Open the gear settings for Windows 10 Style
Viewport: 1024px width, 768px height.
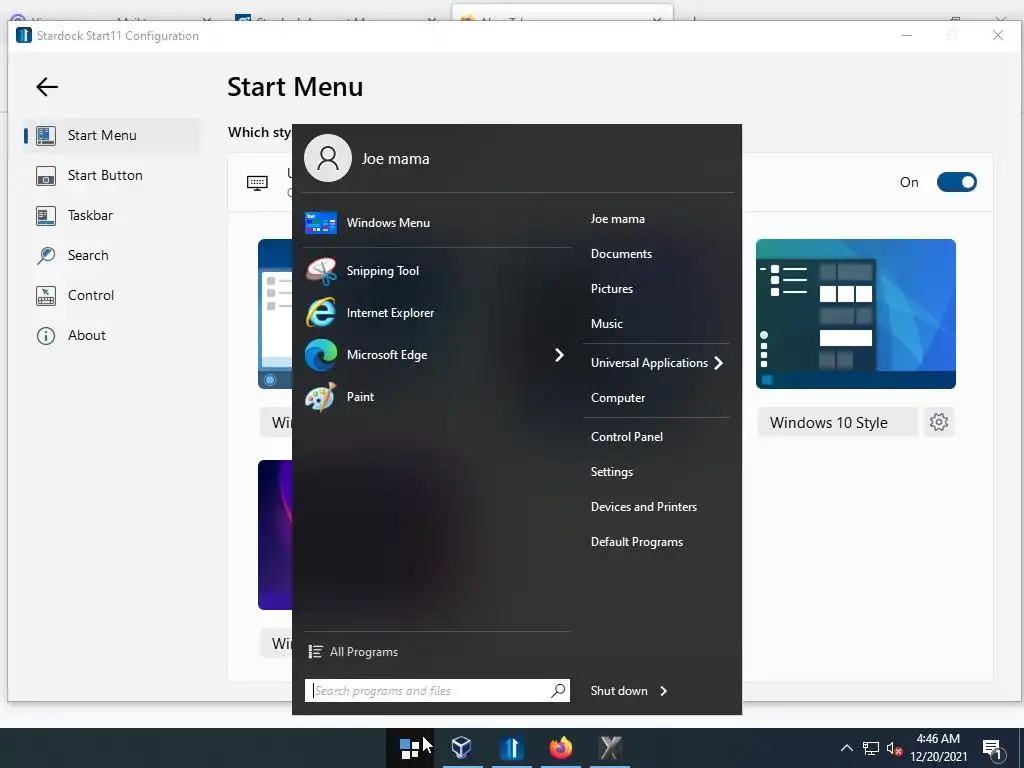pyautogui.click(x=938, y=422)
